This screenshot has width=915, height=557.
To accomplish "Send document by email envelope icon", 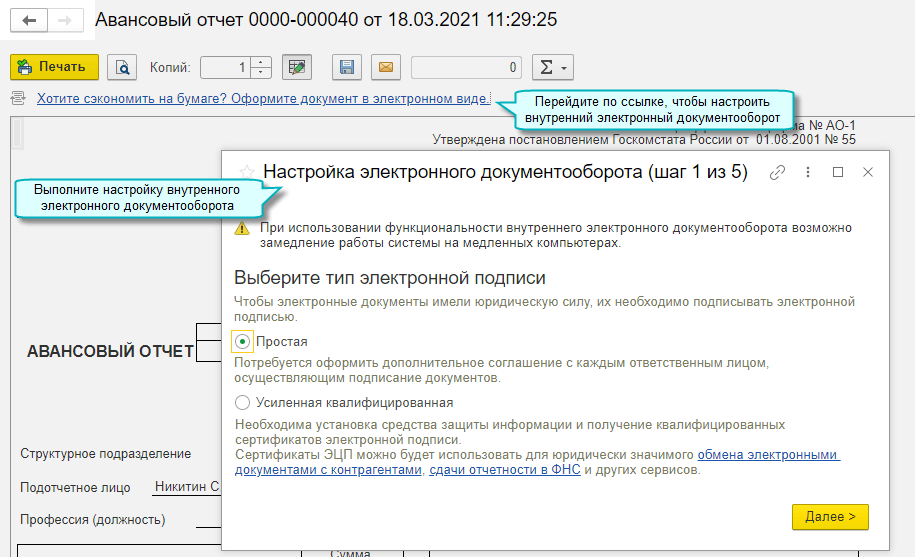I will 386,67.
